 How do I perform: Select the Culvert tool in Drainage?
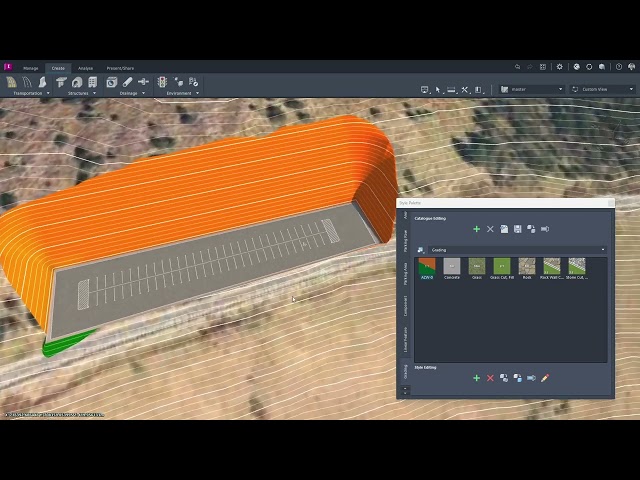tap(111, 82)
